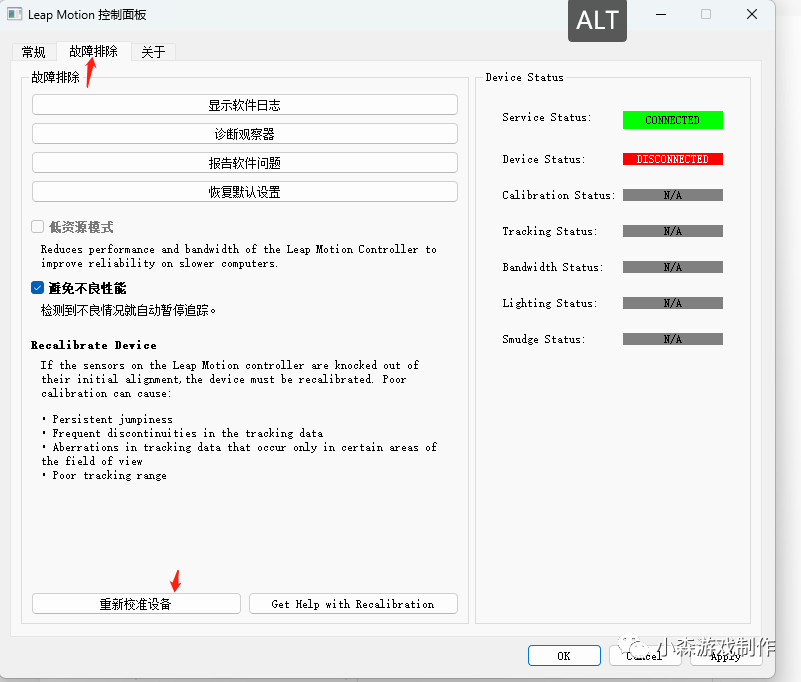Click the red DISCONNECTED device status indicator
The height and width of the screenshot is (682, 801).
tap(672, 157)
